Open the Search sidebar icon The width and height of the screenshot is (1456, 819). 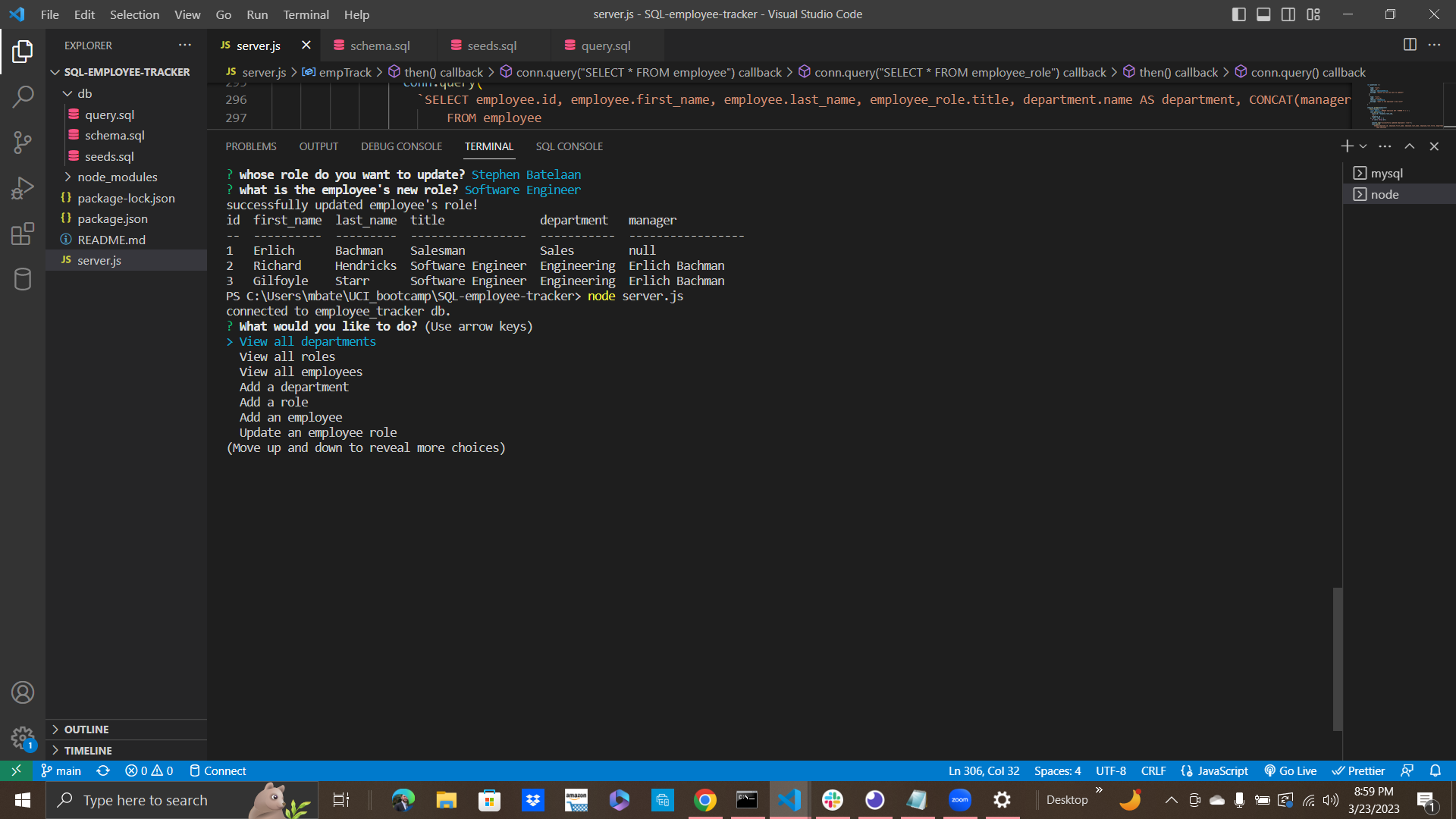click(x=24, y=96)
